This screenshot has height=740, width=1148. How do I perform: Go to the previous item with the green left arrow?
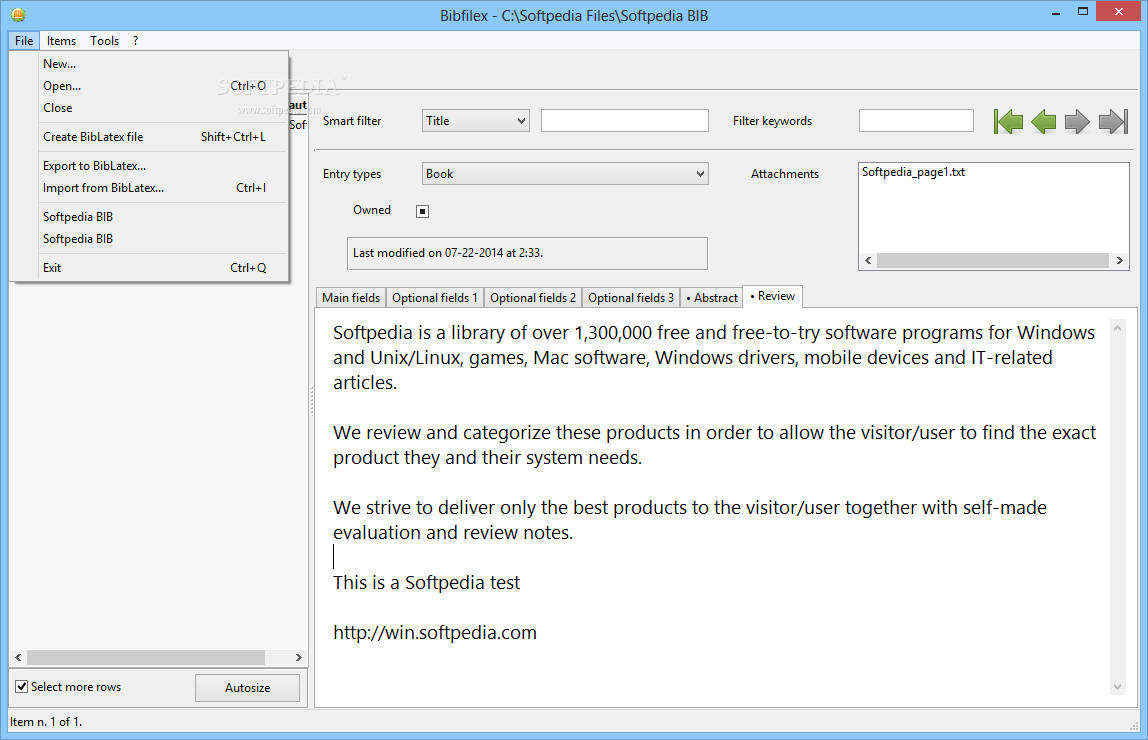pos(1043,122)
